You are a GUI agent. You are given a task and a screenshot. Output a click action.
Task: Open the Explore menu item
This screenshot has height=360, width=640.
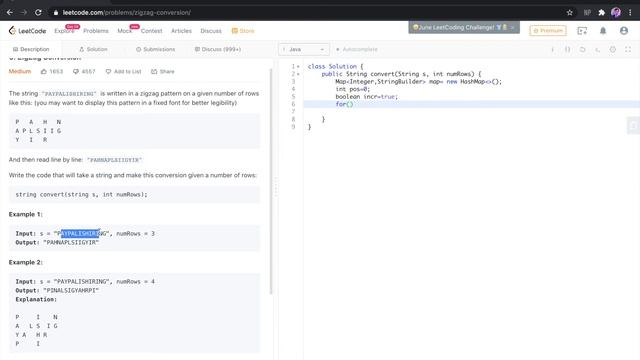64,31
